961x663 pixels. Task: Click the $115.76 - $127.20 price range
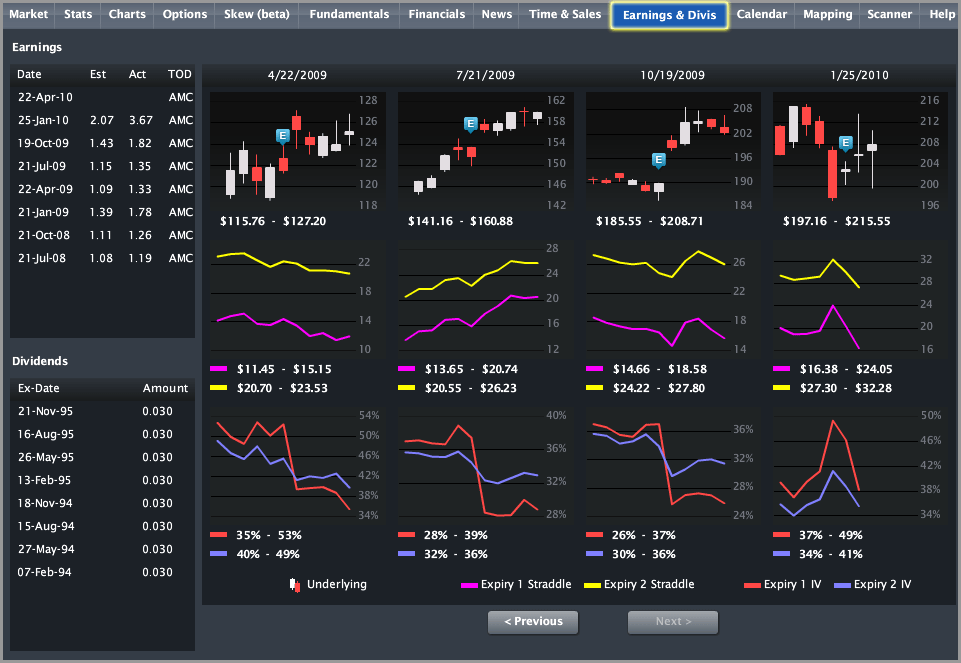point(273,221)
